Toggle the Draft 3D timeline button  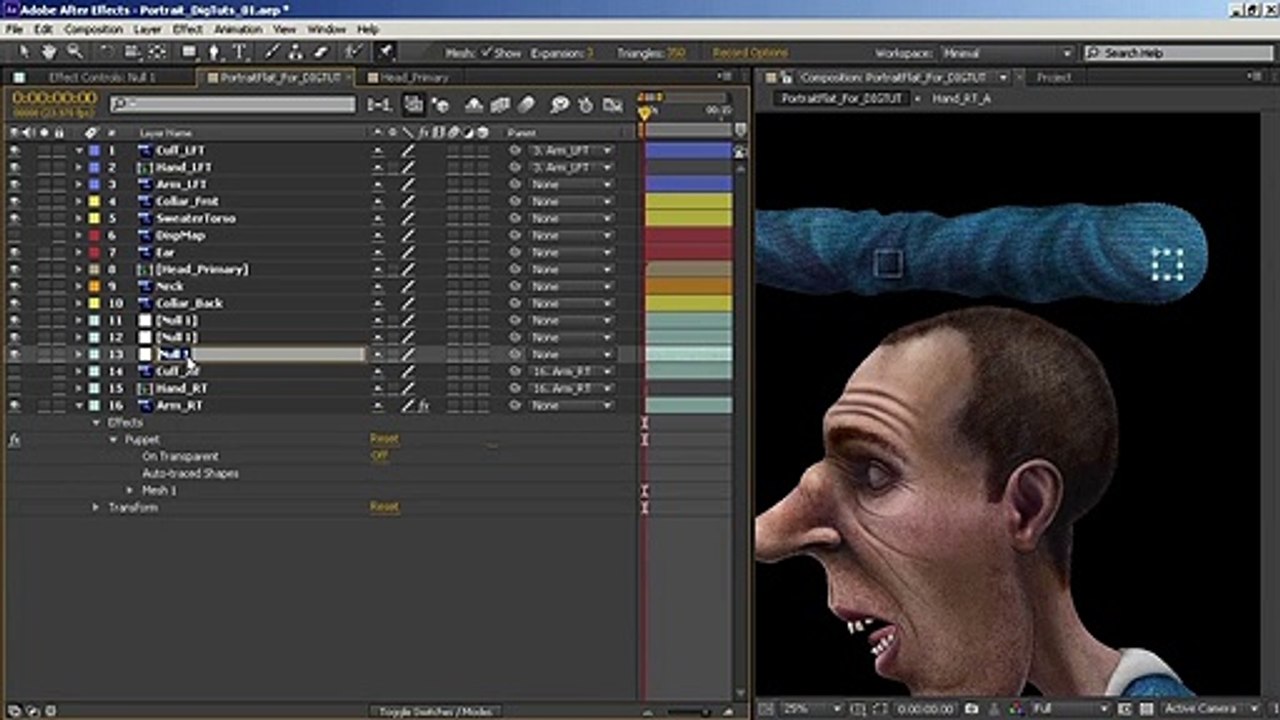pos(439,104)
